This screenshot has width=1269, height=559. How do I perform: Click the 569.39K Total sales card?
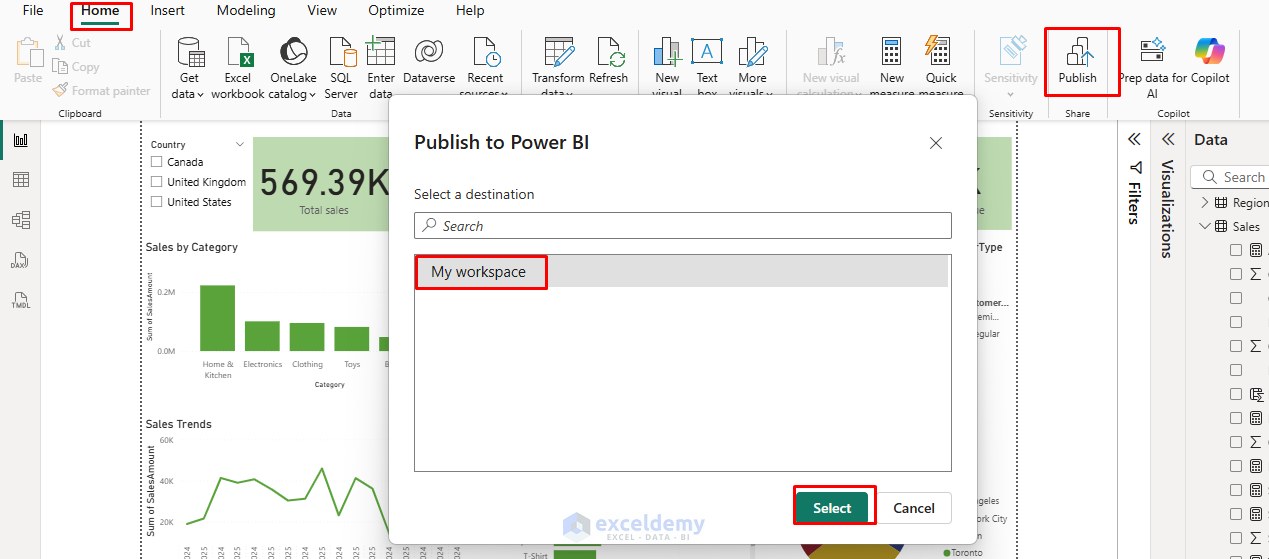tap(323, 183)
